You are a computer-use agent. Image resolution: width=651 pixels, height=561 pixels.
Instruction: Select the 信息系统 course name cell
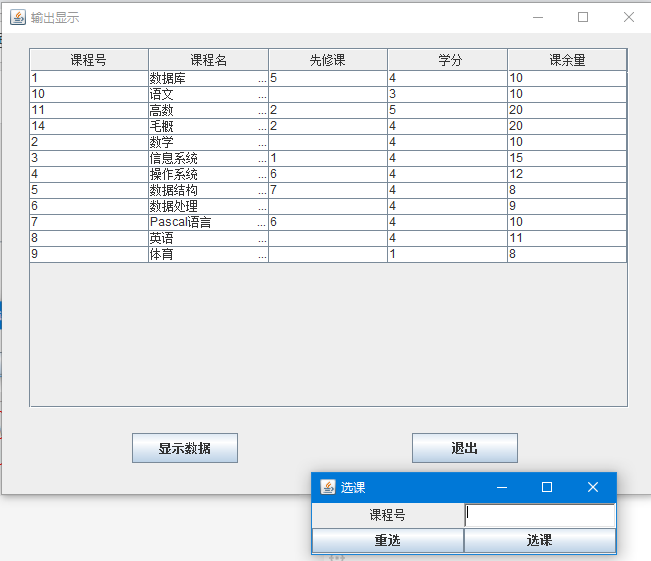pyautogui.click(x=208, y=158)
